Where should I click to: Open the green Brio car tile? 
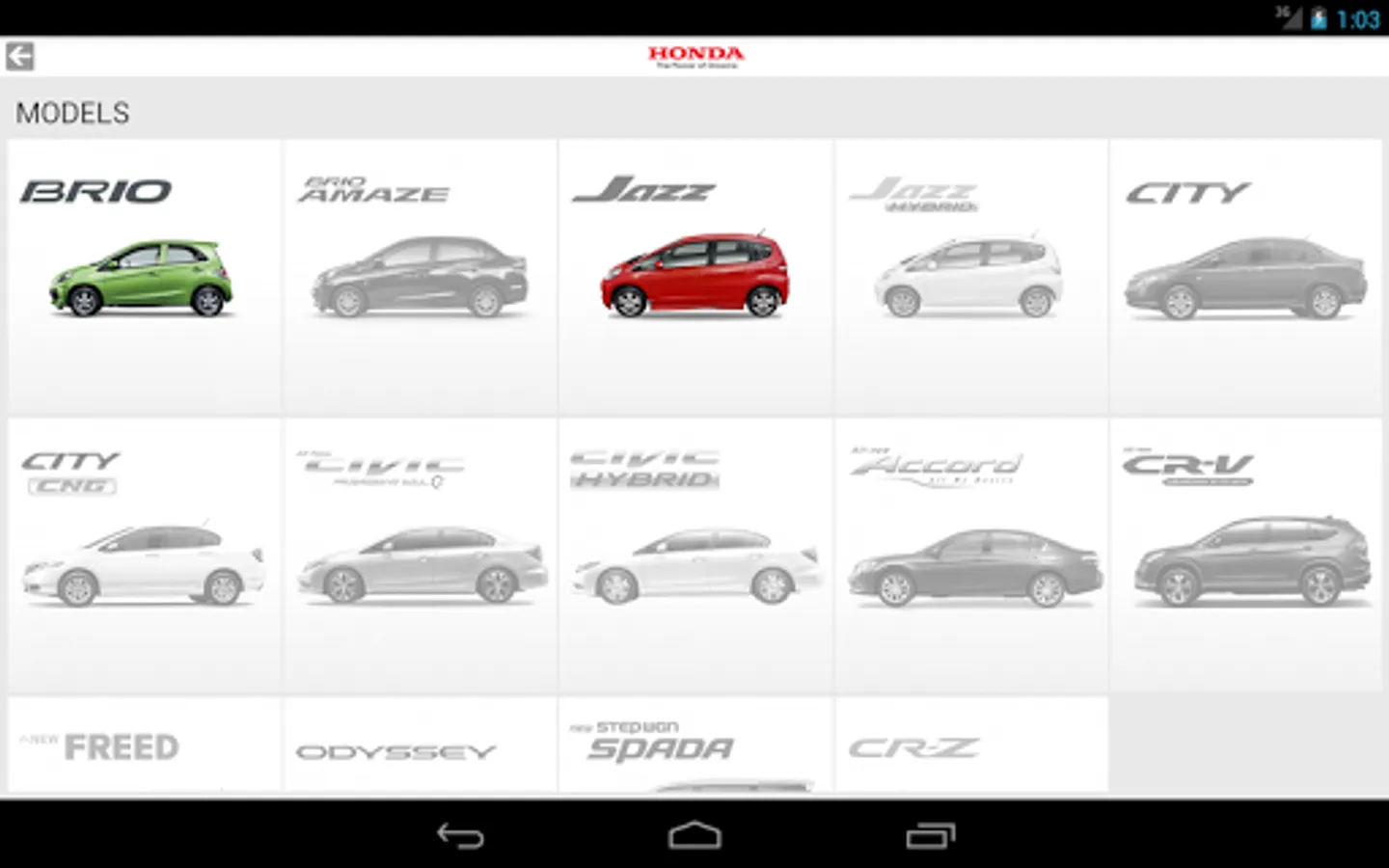pyautogui.click(x=145, y=278)
